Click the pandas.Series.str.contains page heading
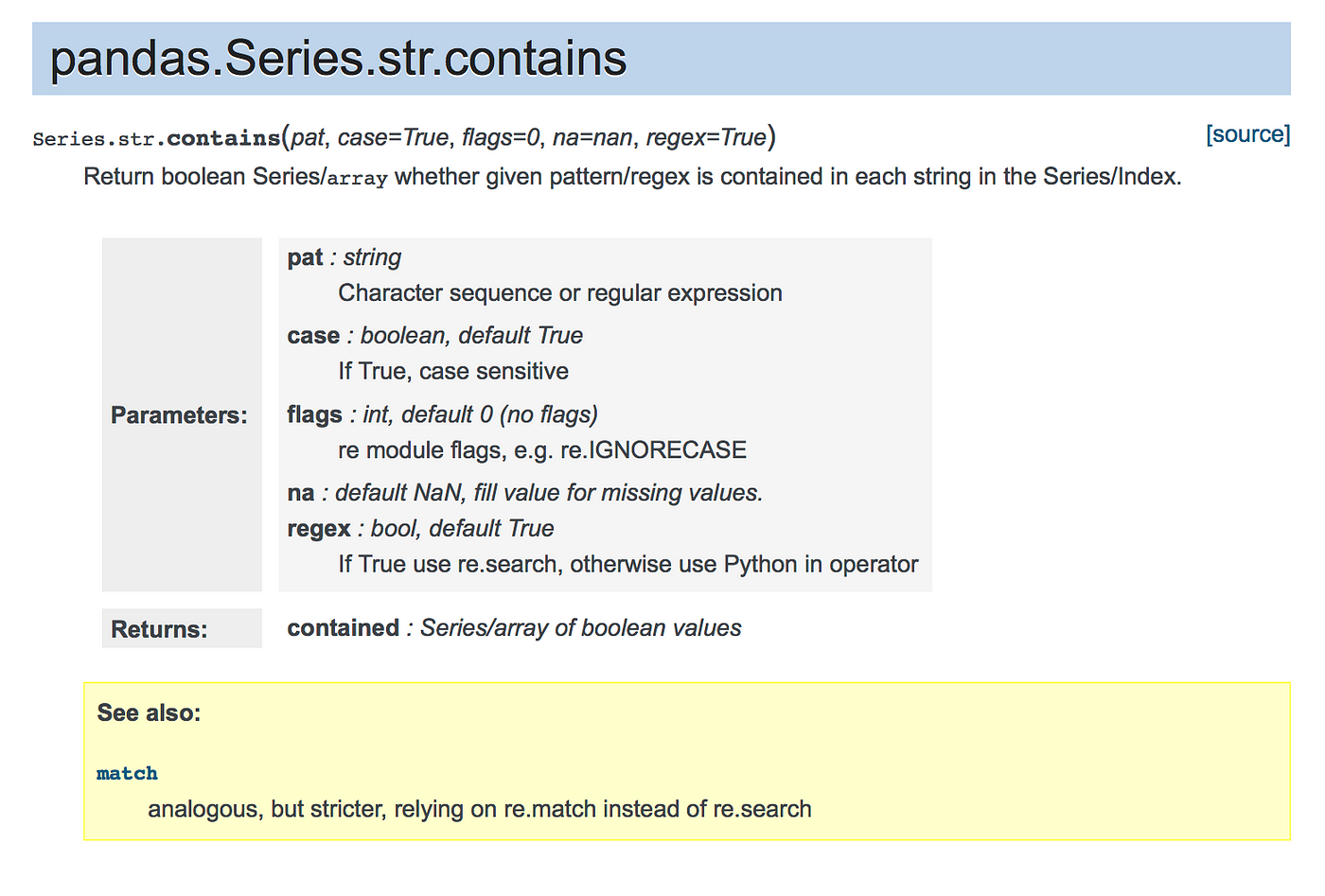The width and height of the screenshot is (1325, 896). tap(338, 59)
